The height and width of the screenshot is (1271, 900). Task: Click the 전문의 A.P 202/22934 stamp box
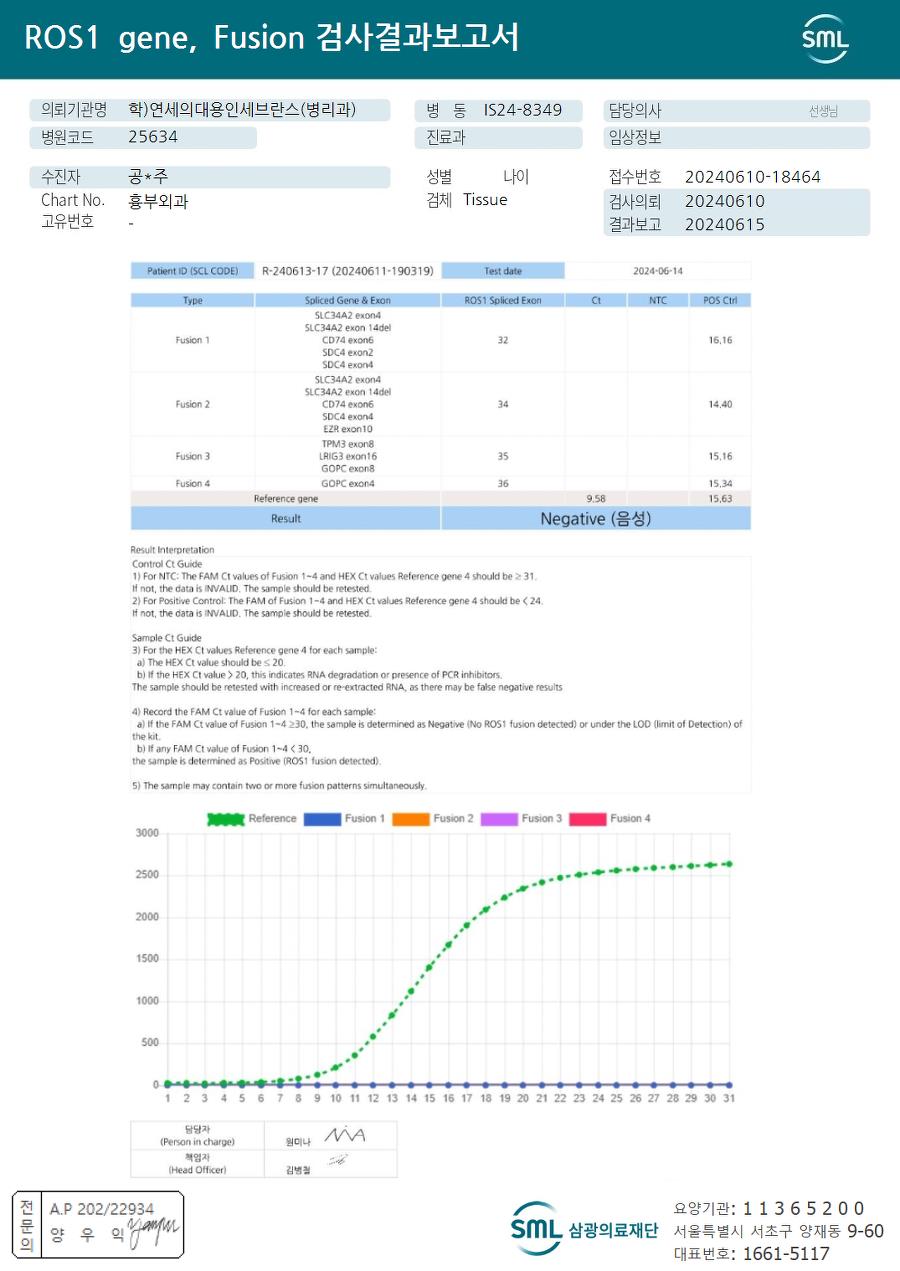point(97,1225)
